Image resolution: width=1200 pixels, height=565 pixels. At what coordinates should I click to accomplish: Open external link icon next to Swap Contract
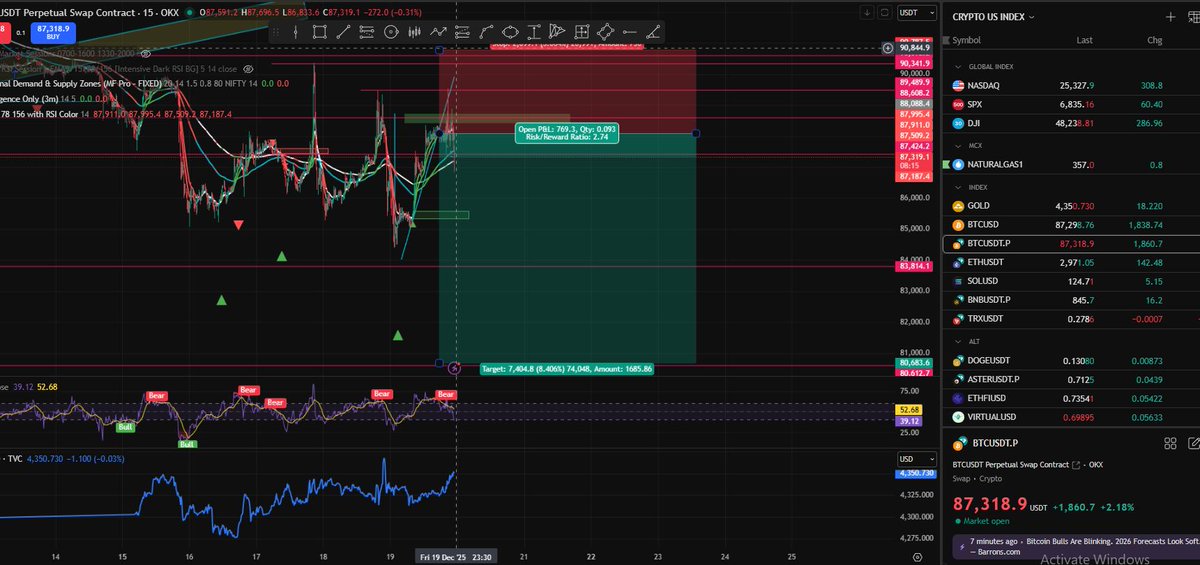1076,466
